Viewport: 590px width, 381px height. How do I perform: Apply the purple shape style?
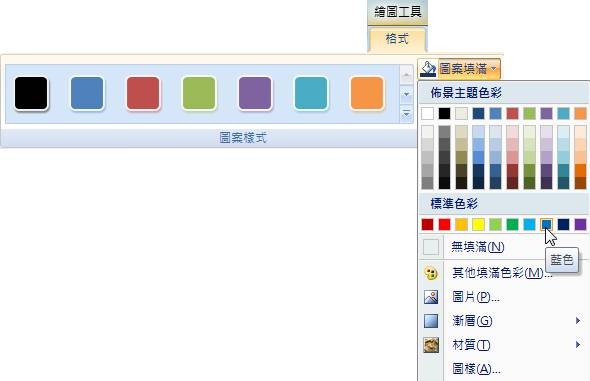coord(255,93)
